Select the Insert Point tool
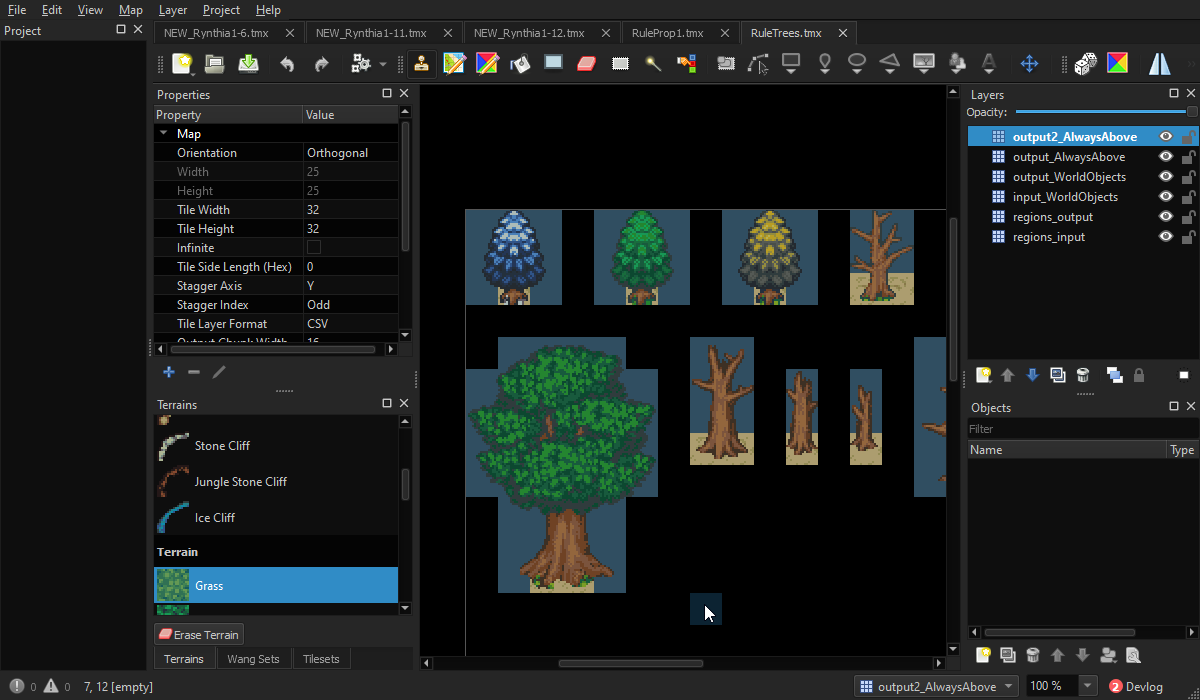 (x=824, y=64)
